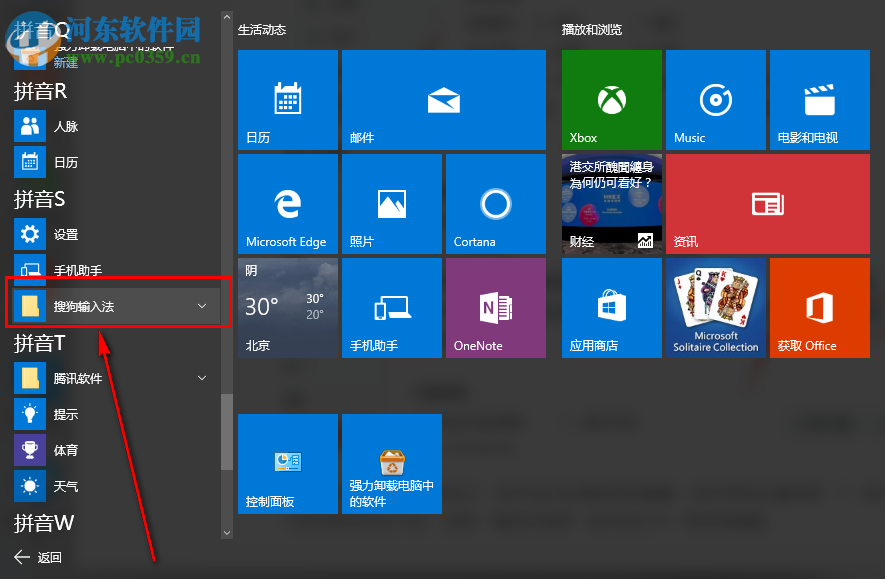The width and height of the screenshot is (885, 579).
Task: Click the app list scroll up arrow
Action: pyautogui.click(x=227, y=17)
